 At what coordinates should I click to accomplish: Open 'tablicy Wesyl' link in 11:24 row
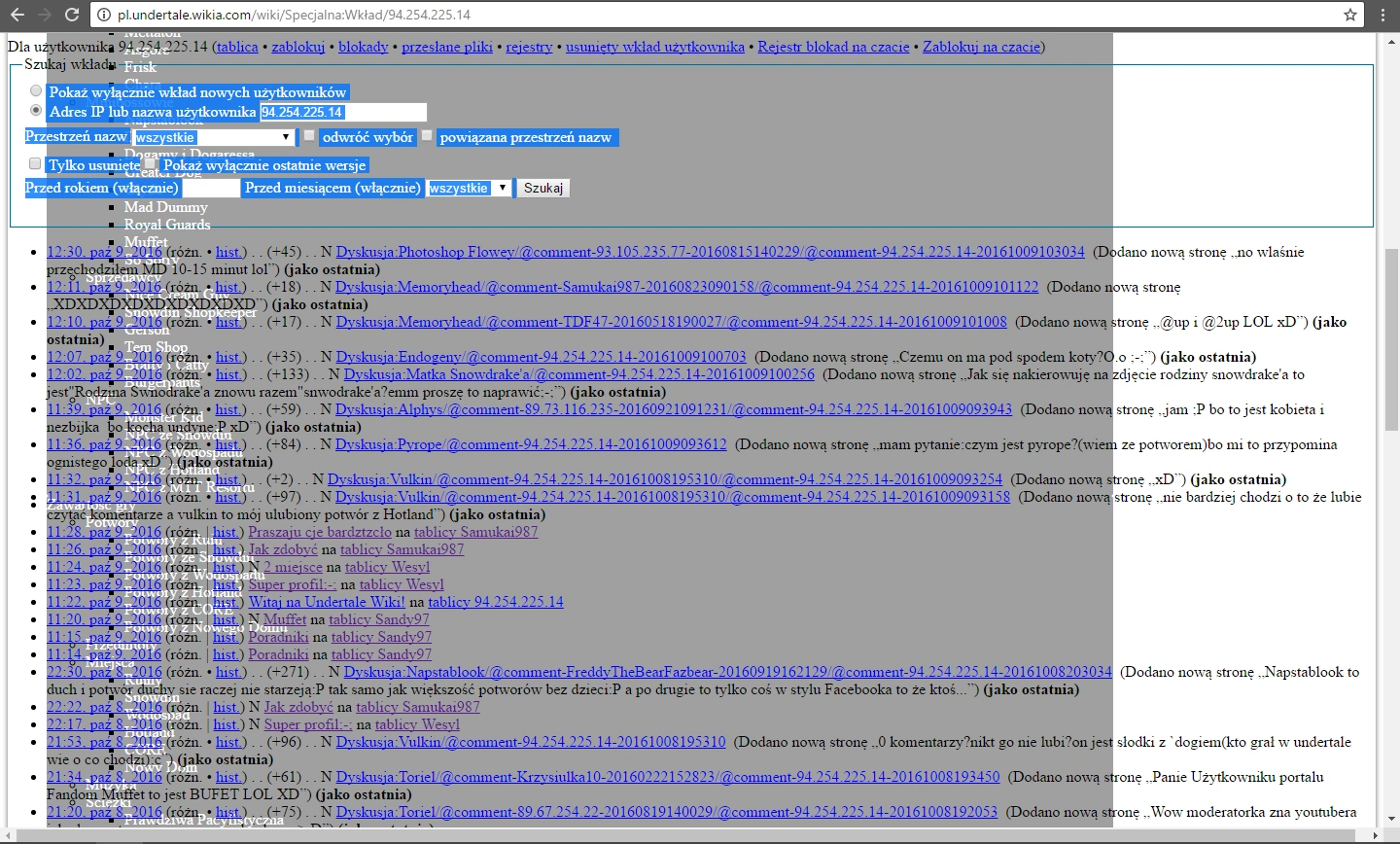[x=387, y=567]
